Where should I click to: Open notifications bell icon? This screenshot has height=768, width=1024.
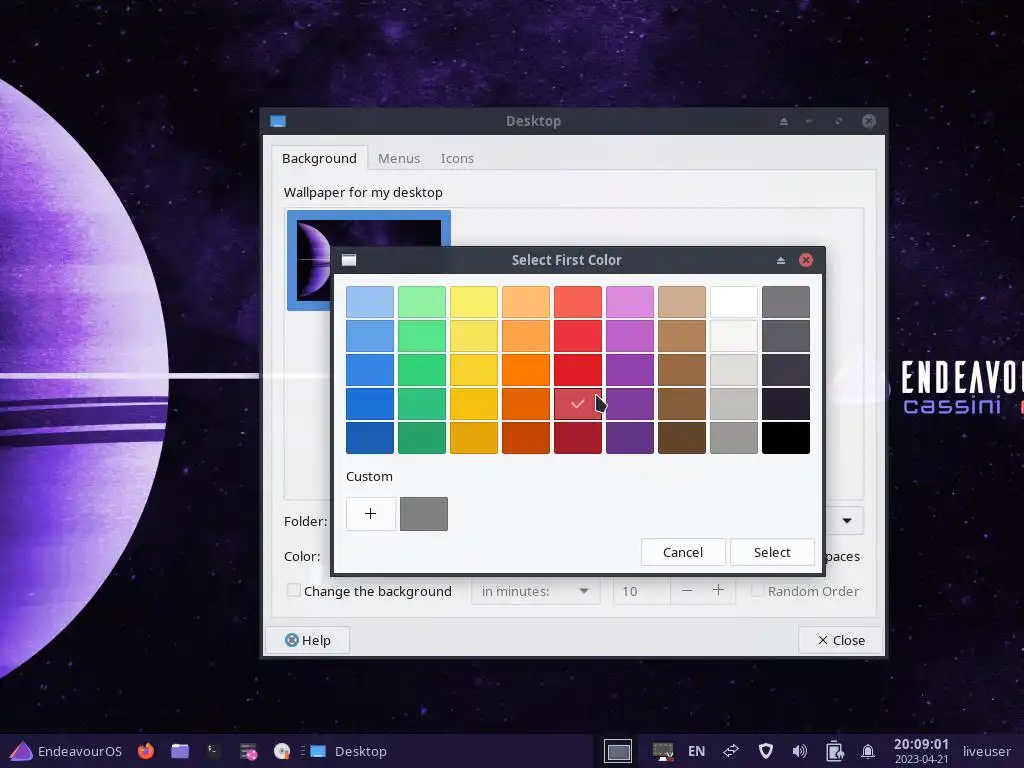(868, 751)
